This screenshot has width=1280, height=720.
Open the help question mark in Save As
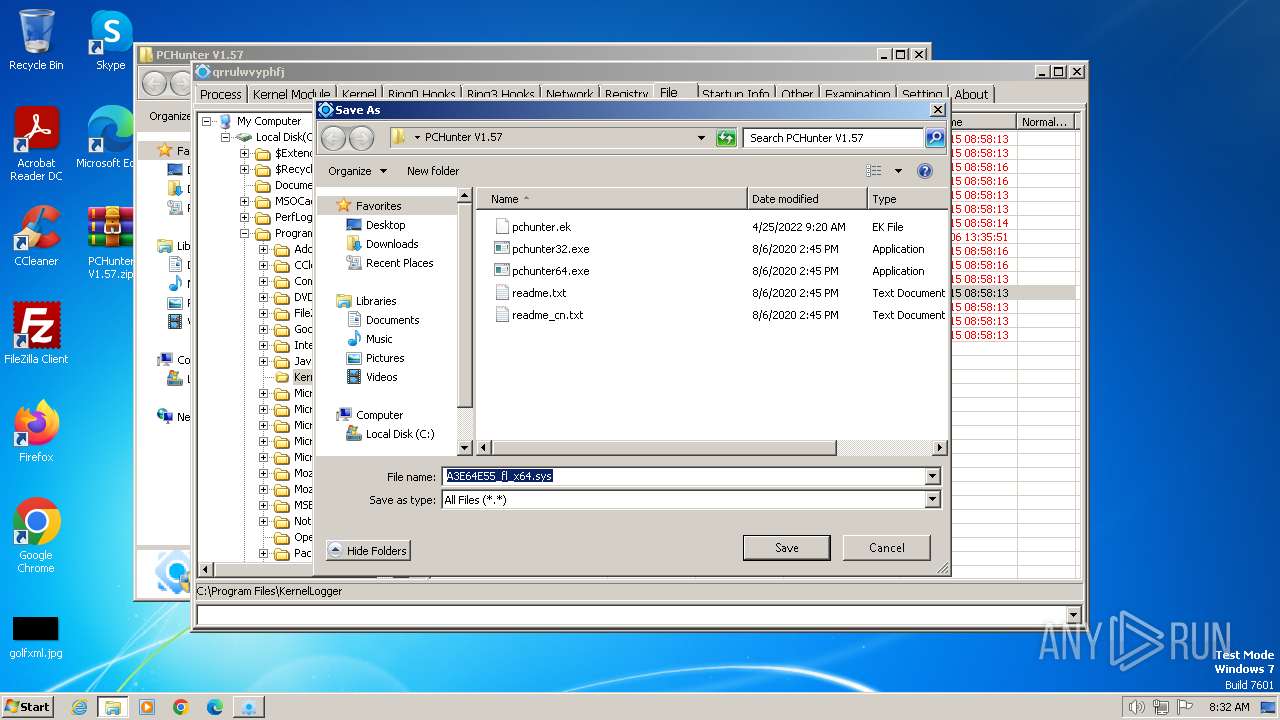click(x=925, y=171)
